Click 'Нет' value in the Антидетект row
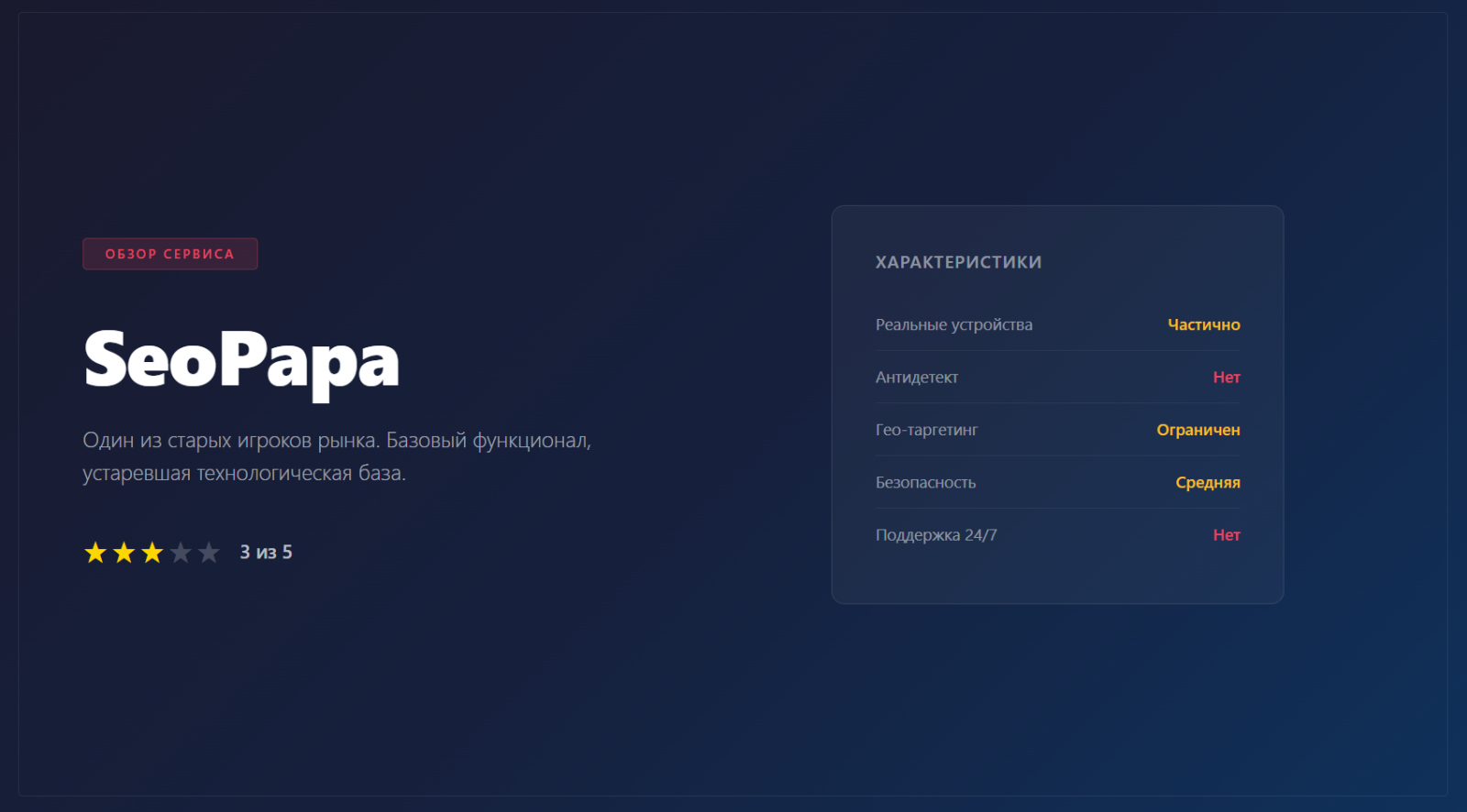The width and height of the screenshot is (1467, 812). pos(1227,378)
